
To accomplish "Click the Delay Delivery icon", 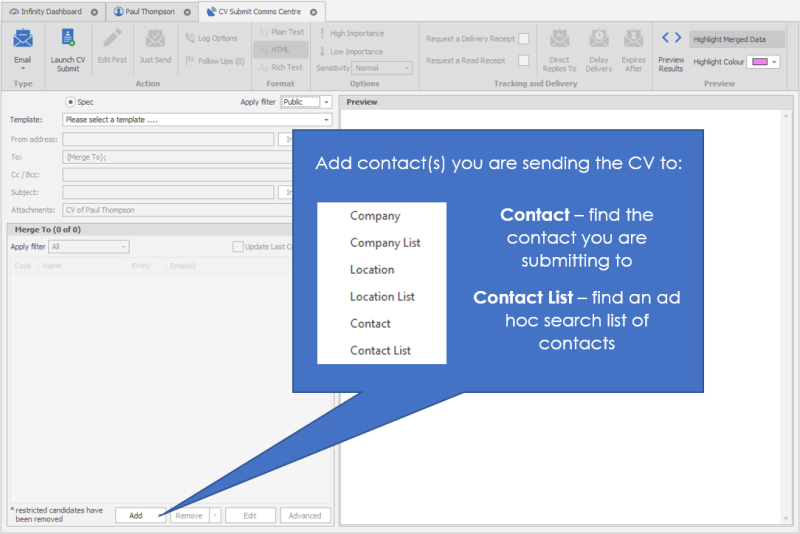I will coord(598,40).
